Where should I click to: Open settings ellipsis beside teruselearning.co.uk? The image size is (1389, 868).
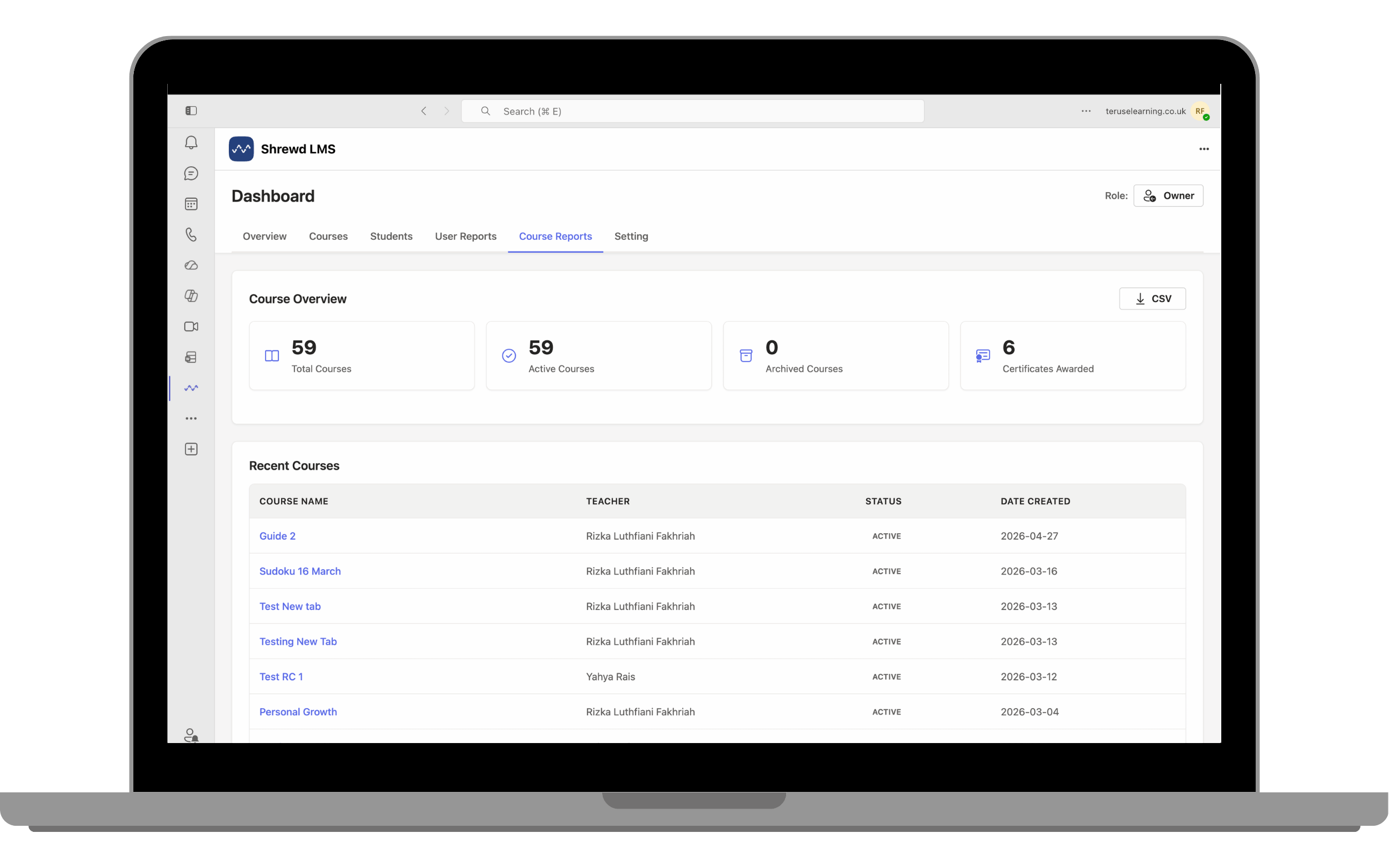1086,111
